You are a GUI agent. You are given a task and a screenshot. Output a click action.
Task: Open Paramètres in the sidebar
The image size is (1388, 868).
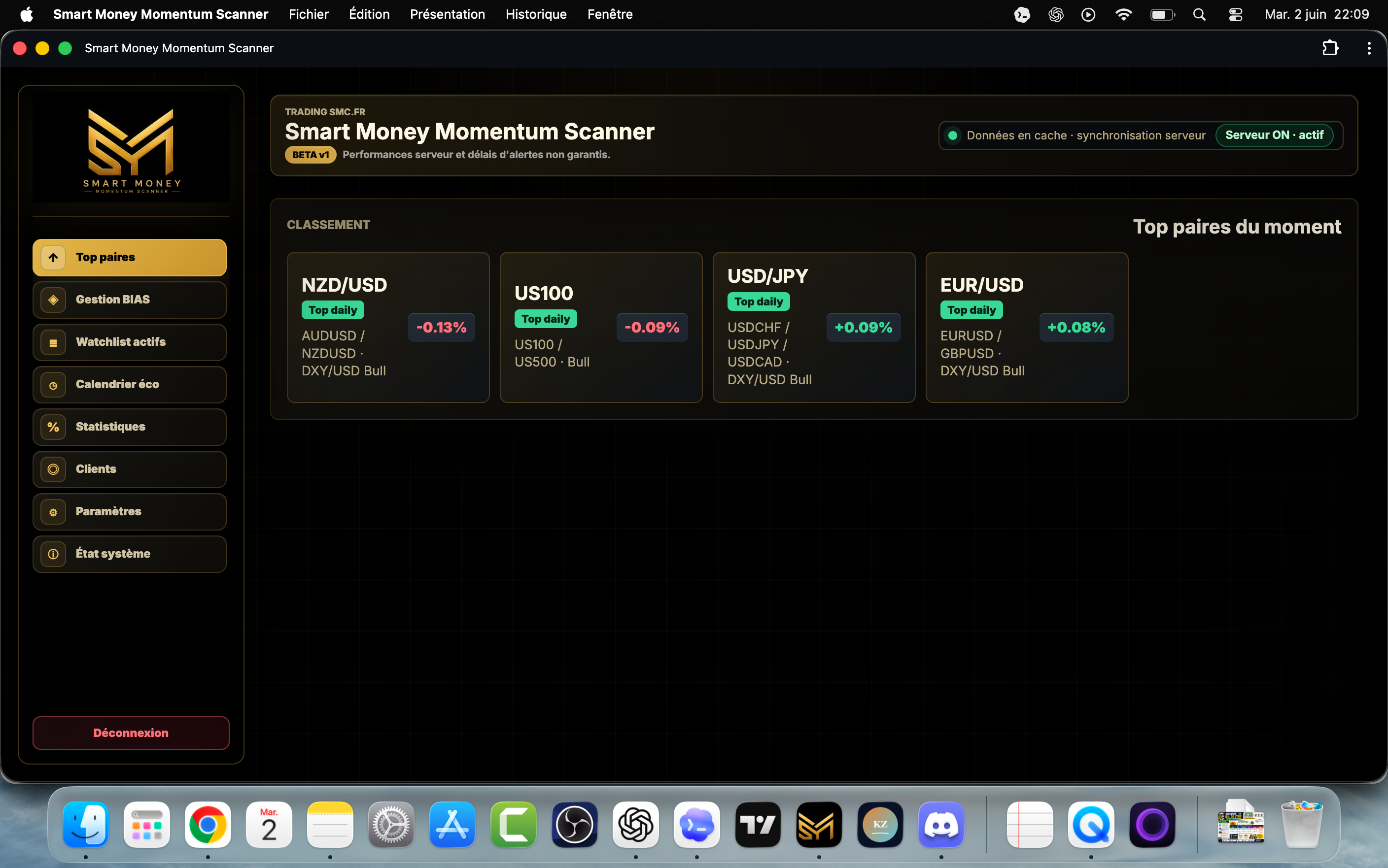click(129, 511)
